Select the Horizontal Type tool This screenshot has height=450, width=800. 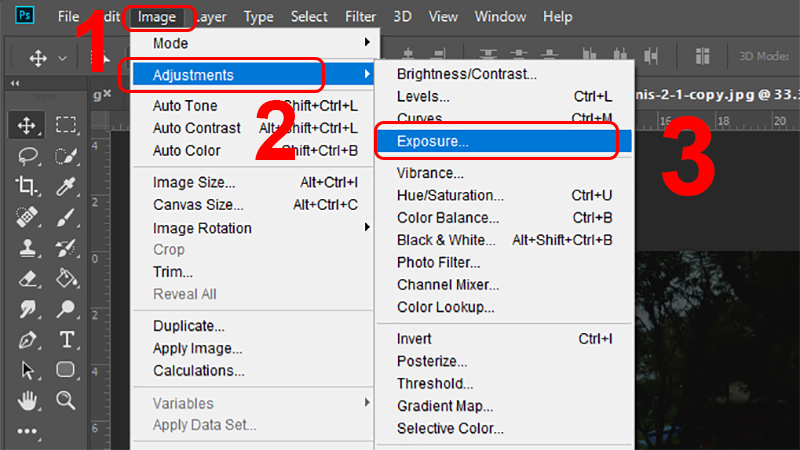[x=66, y=339]
